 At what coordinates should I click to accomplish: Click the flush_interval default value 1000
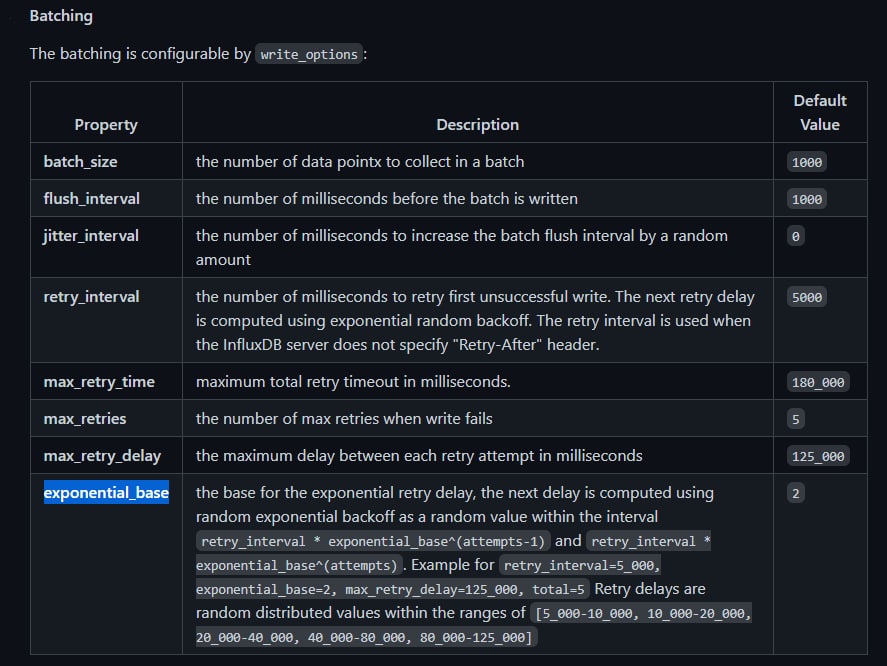point(807,199)
